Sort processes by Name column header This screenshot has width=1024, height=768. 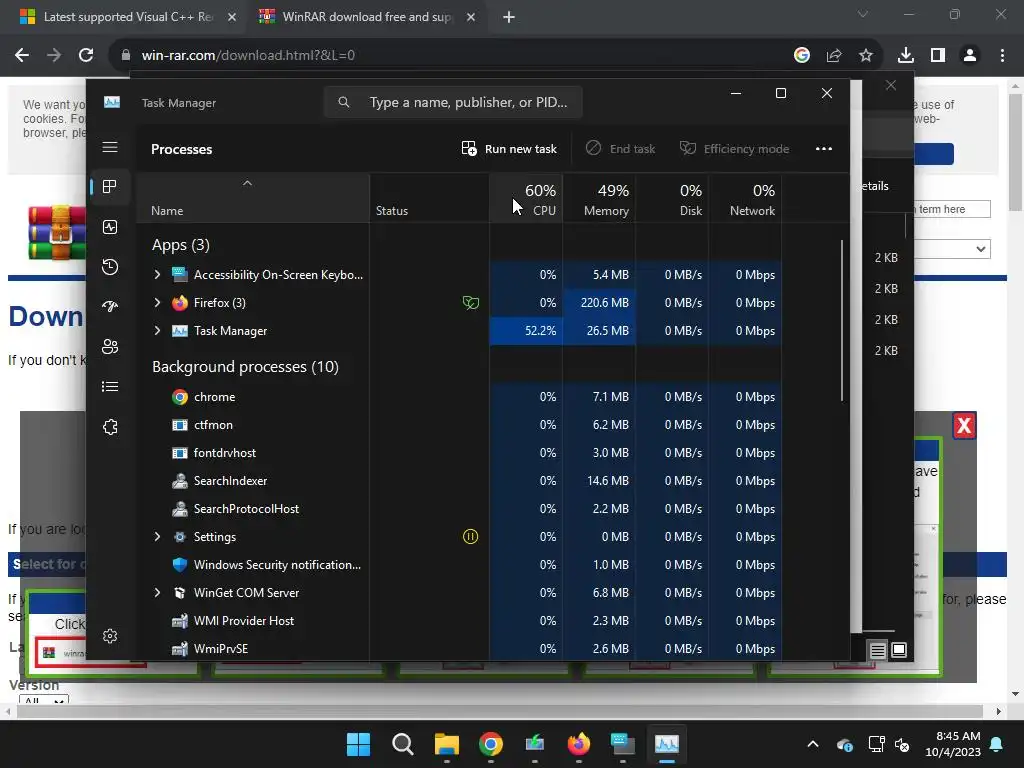point(253,199)
